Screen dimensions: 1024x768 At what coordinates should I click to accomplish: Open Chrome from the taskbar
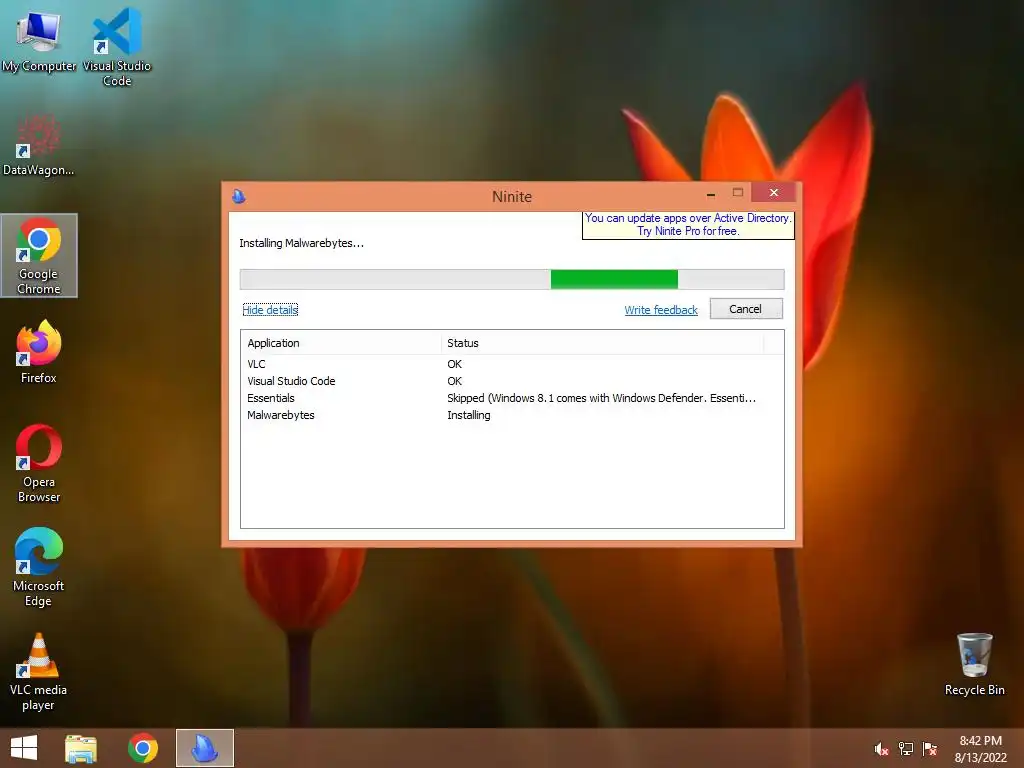tap(142, 748)
